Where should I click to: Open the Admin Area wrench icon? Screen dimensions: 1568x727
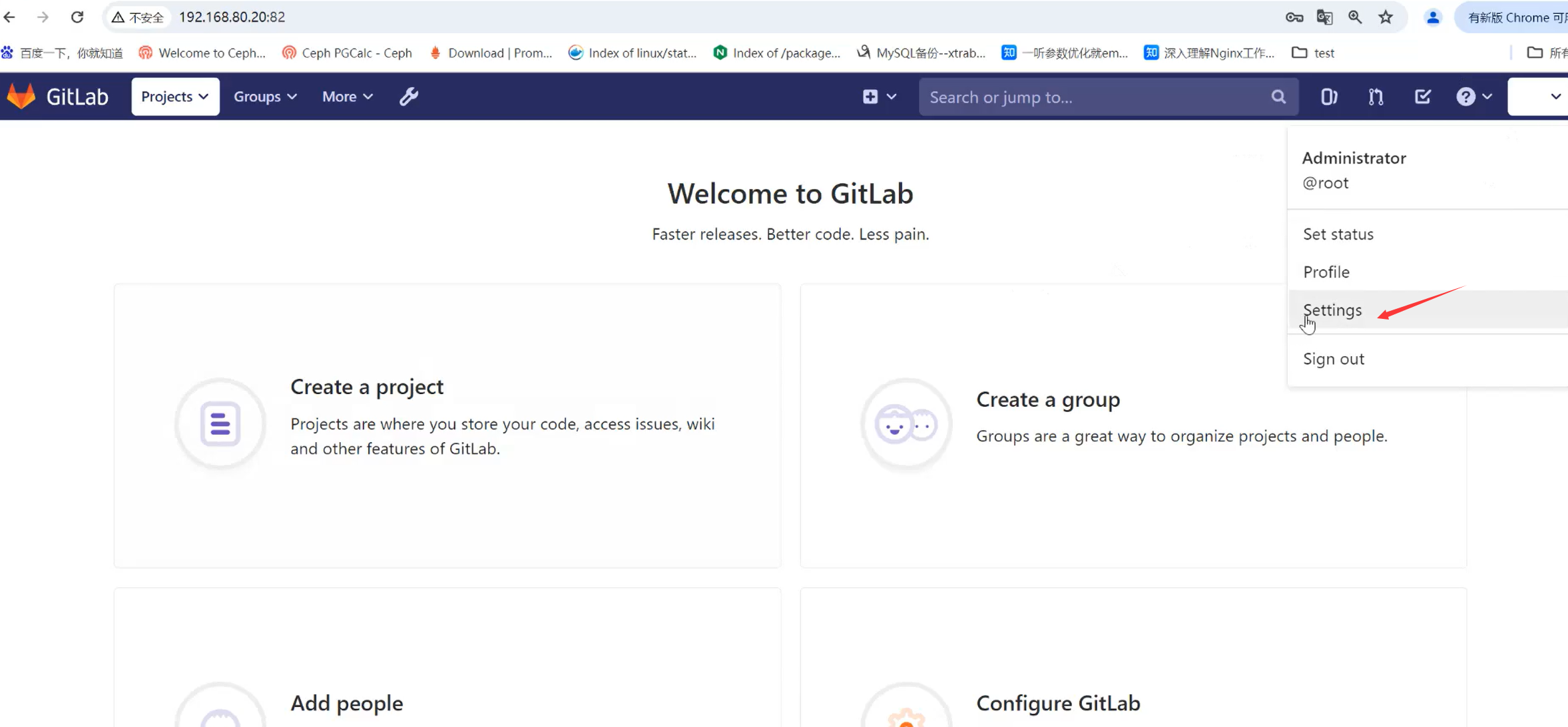coord(408,97)
